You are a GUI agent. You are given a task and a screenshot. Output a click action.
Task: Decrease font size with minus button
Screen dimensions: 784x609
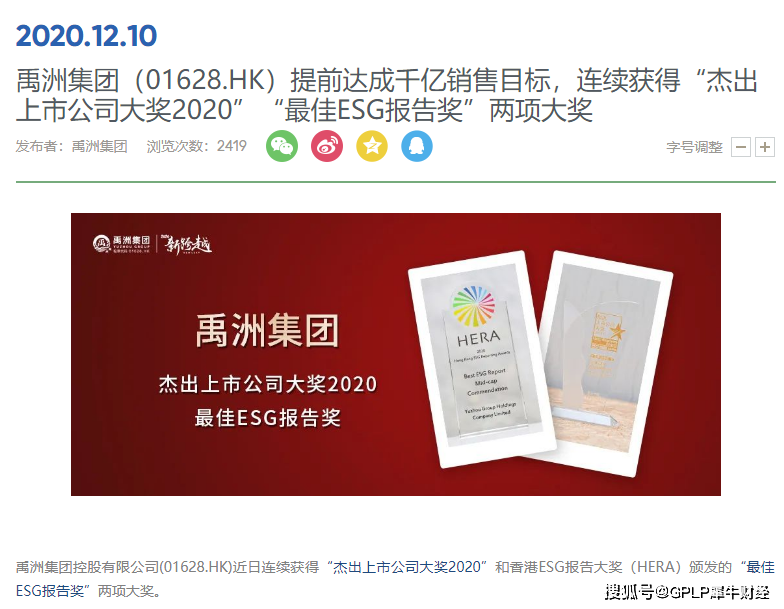741,147
